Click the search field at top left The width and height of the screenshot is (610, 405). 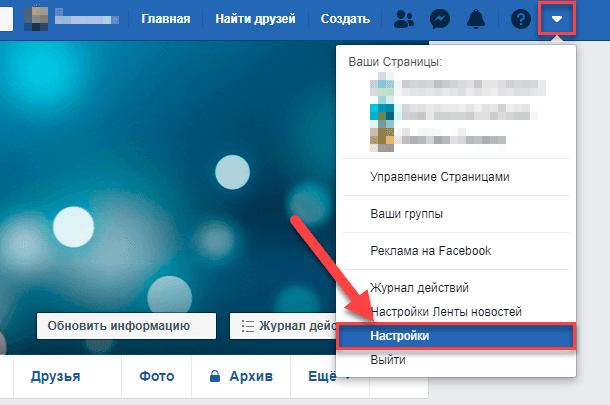pyautogui.click(x=6, y=19)
